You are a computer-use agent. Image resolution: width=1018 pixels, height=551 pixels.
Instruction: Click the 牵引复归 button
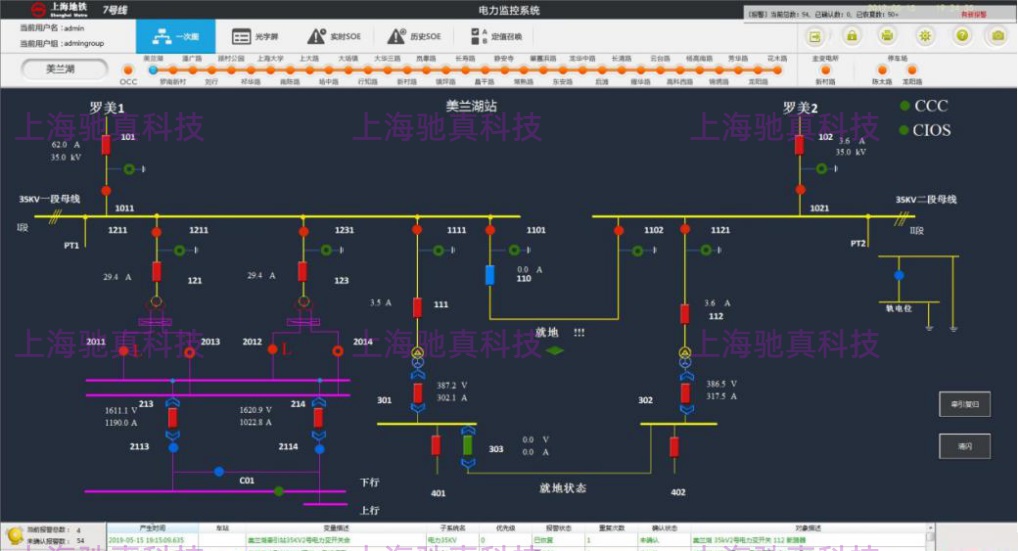tap(964, 404)
